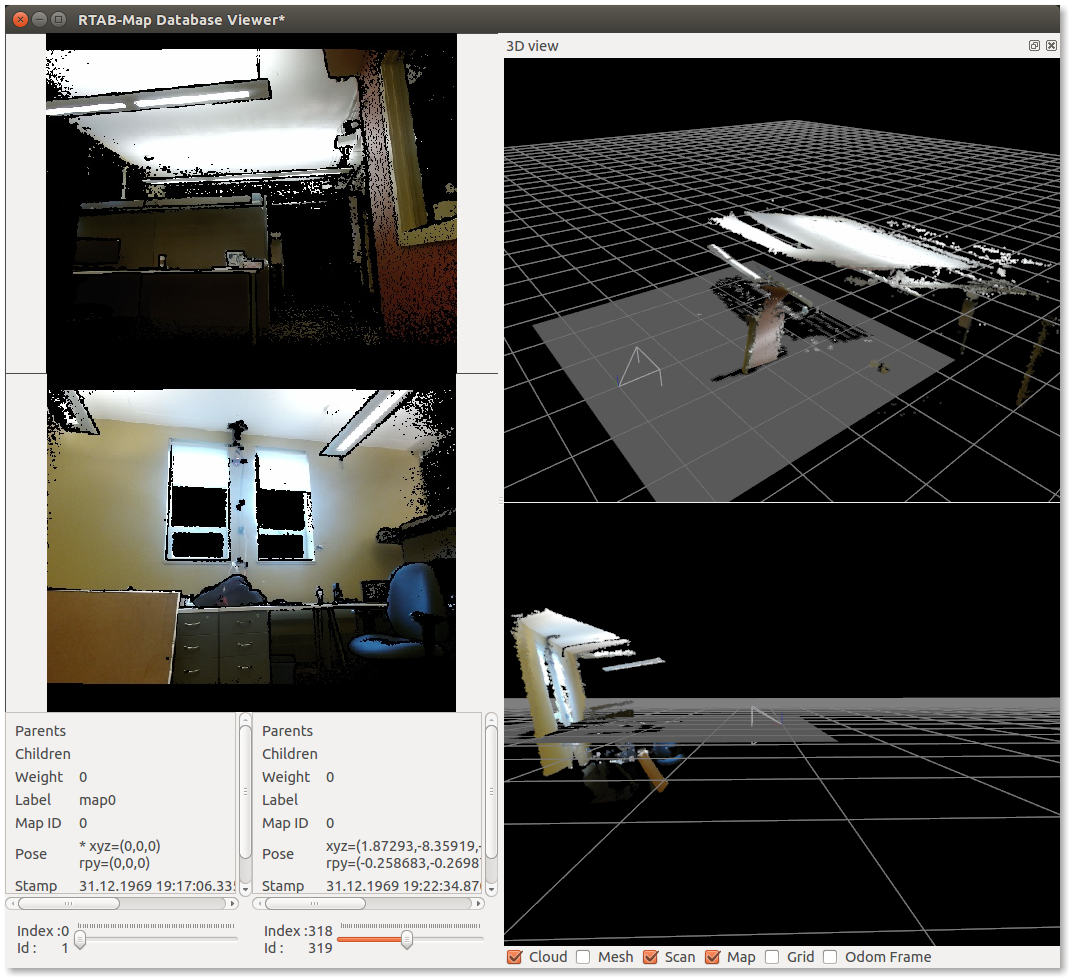
Task: Turn off the Map checkbox
Action: tap(713, 957)
